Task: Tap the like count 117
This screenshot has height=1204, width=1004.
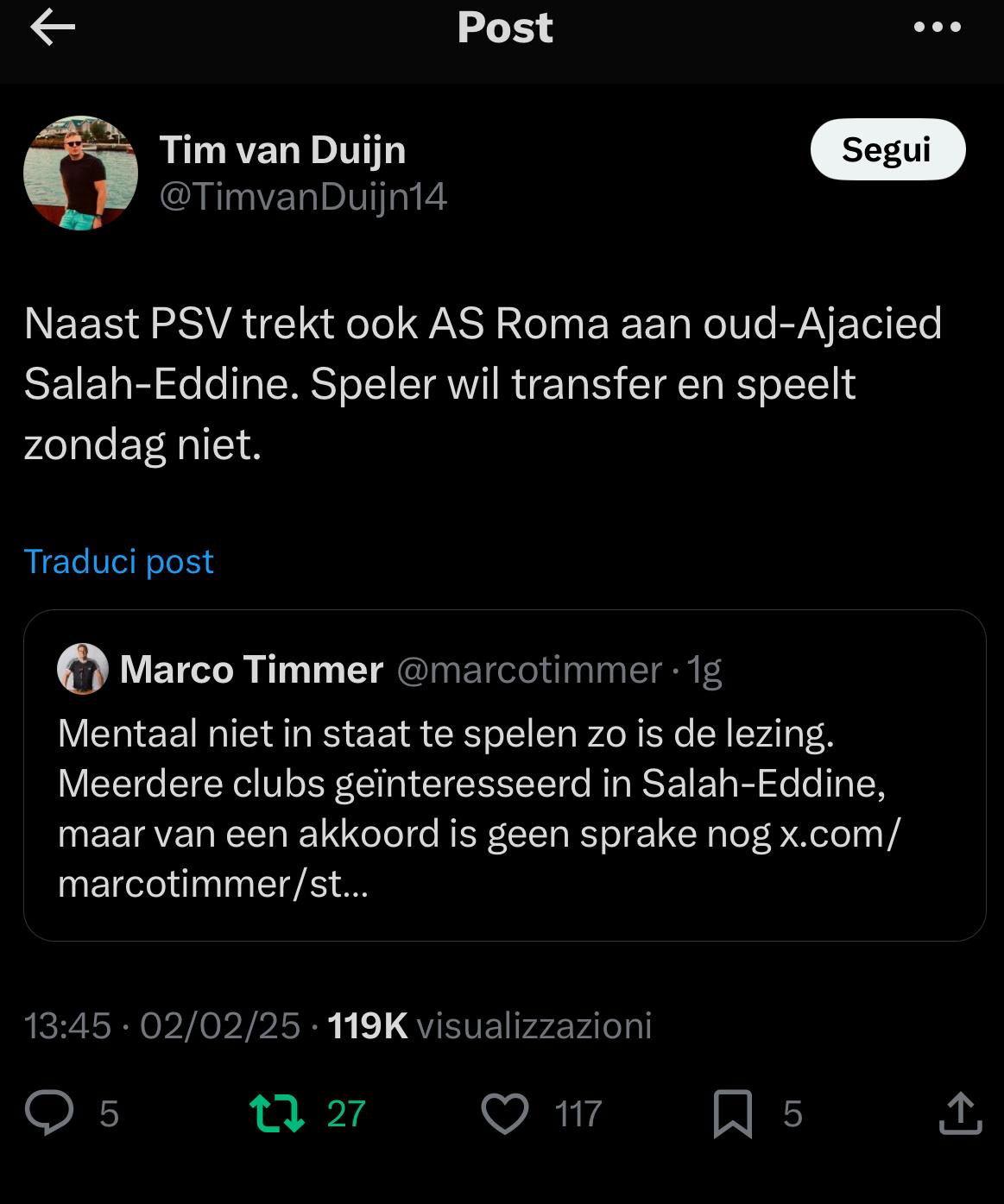Action: click(578, 1113)
